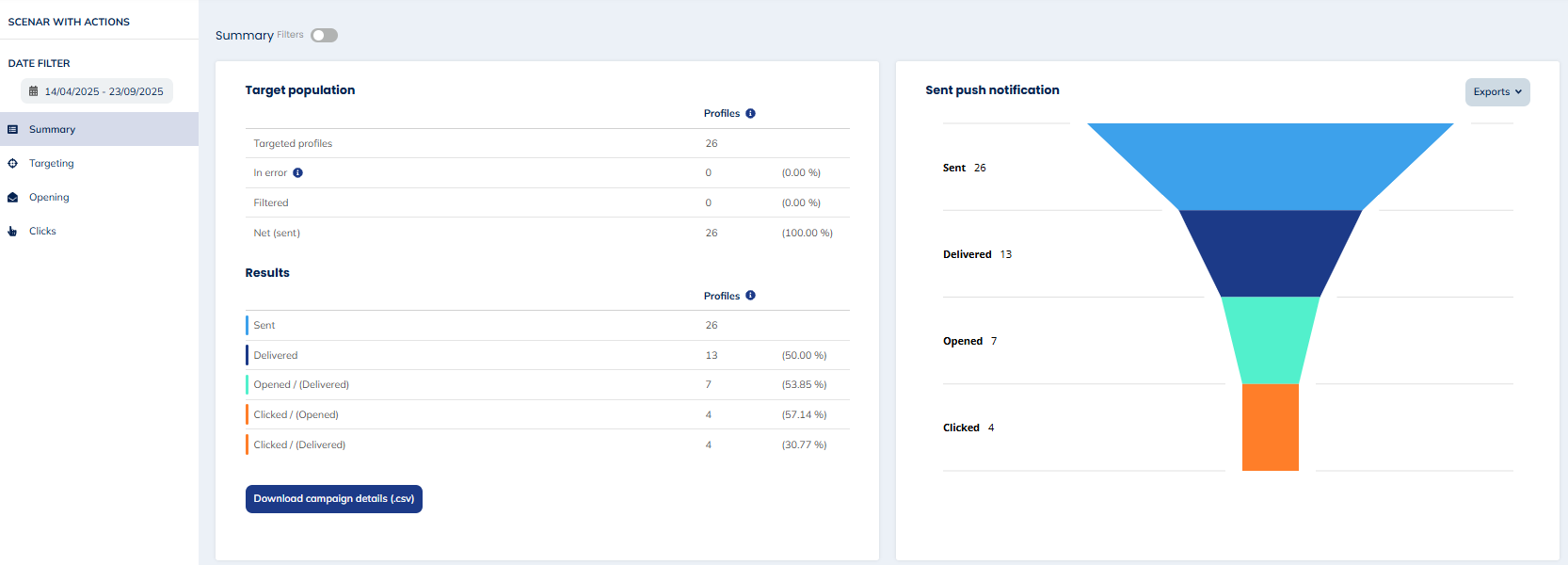Click the Targeting crosshair icon

click(12, 164)
